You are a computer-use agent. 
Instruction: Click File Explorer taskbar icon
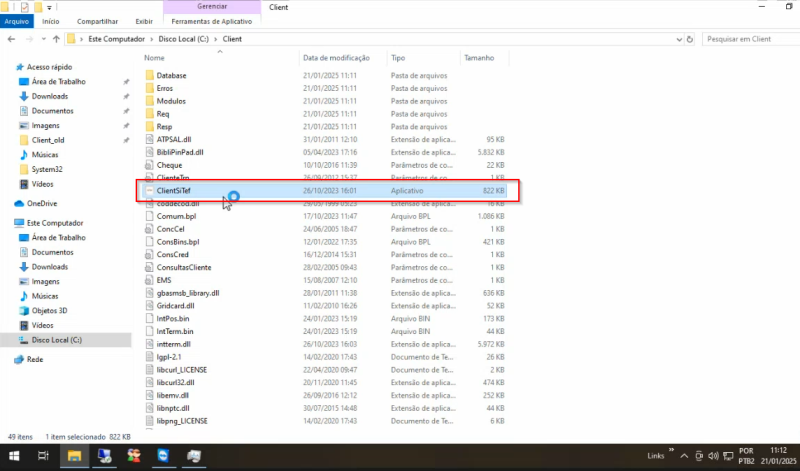click(74, 456)
